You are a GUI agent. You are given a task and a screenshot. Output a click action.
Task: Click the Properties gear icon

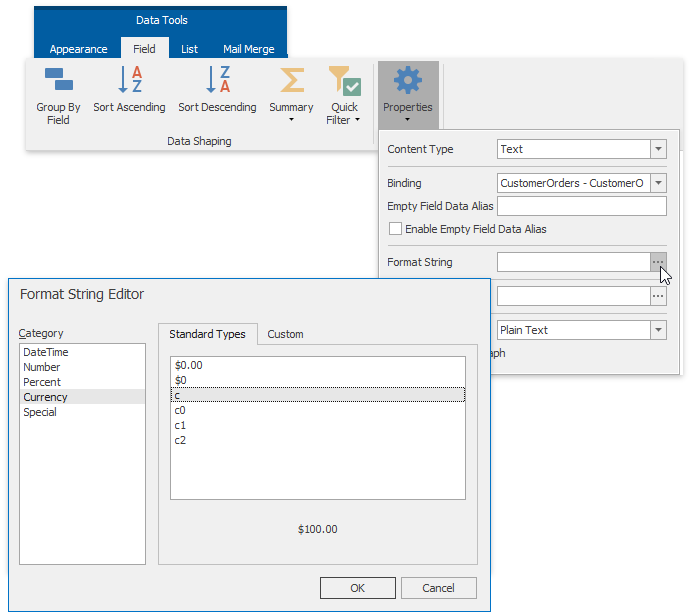407,80
